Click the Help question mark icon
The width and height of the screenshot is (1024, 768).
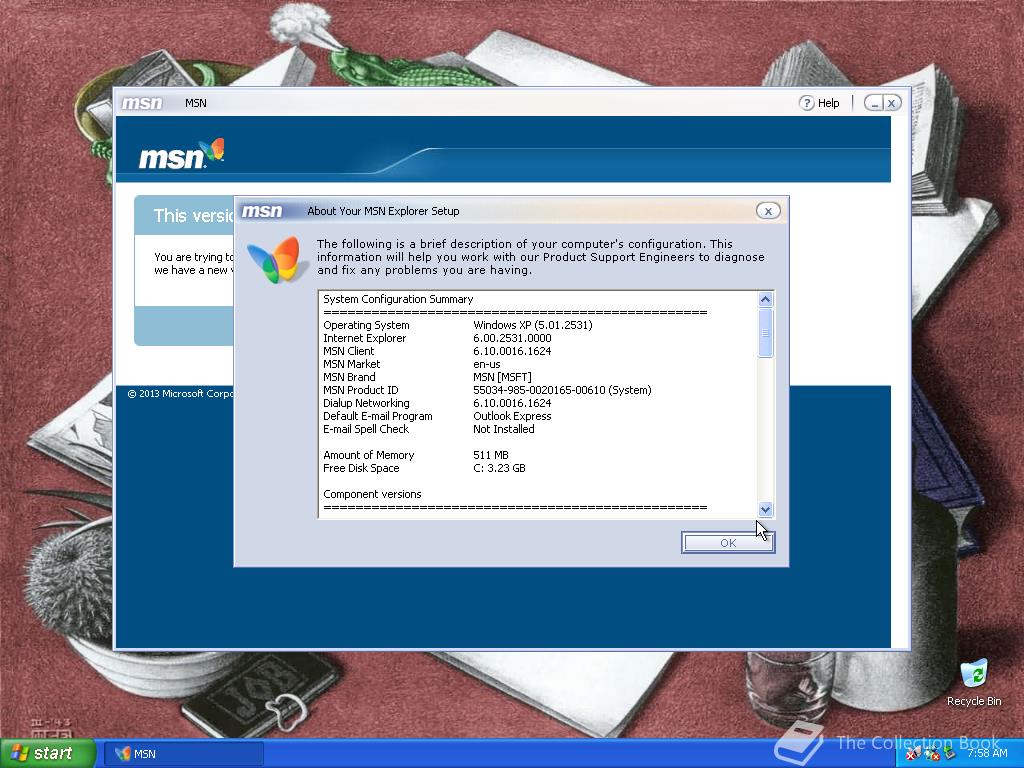click(807, 103)
